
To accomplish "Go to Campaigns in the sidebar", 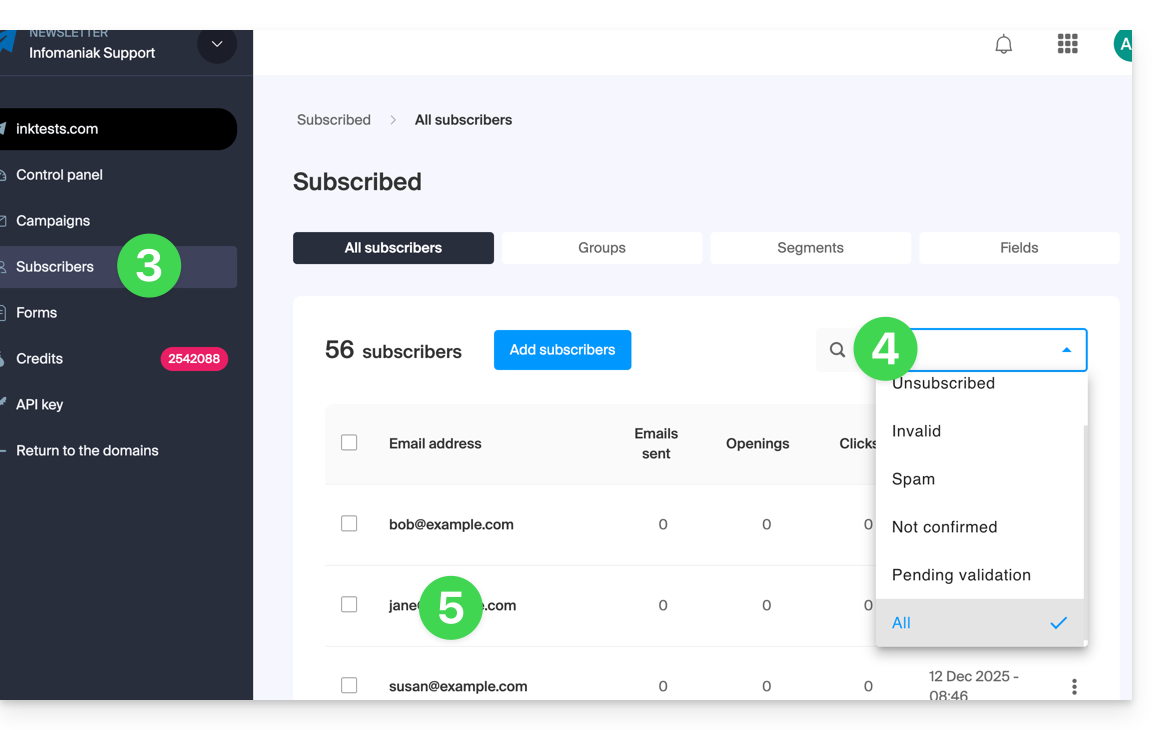I will point(53,221).
